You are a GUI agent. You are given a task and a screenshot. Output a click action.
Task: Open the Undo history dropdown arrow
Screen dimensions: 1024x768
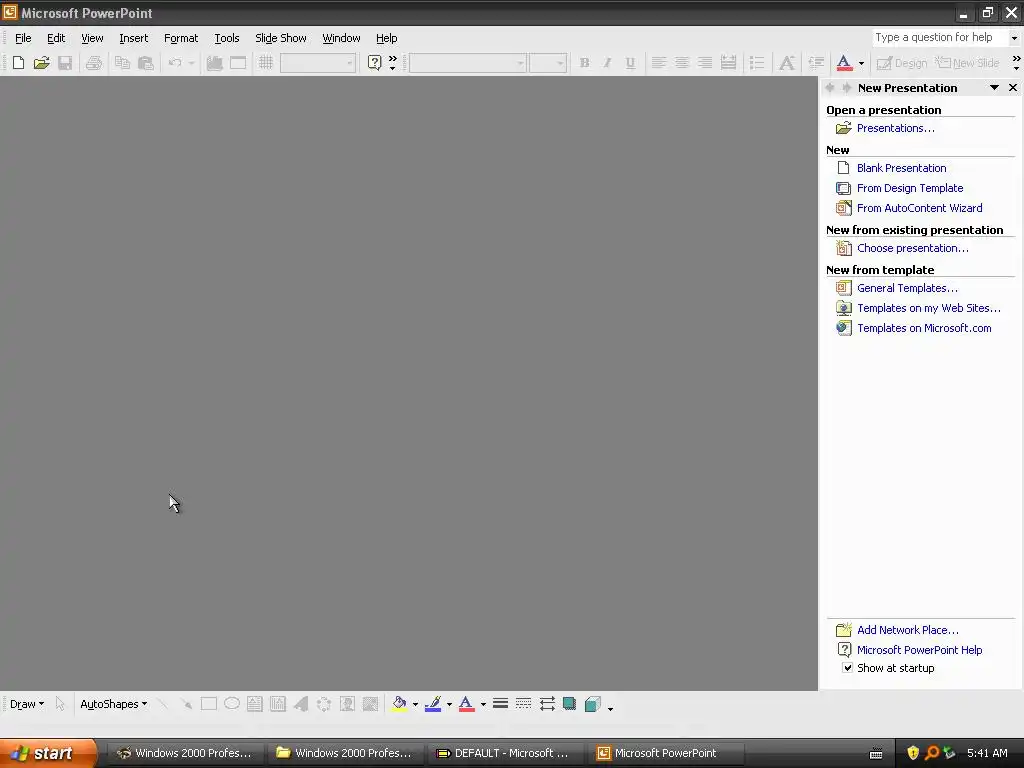(191, 63)
